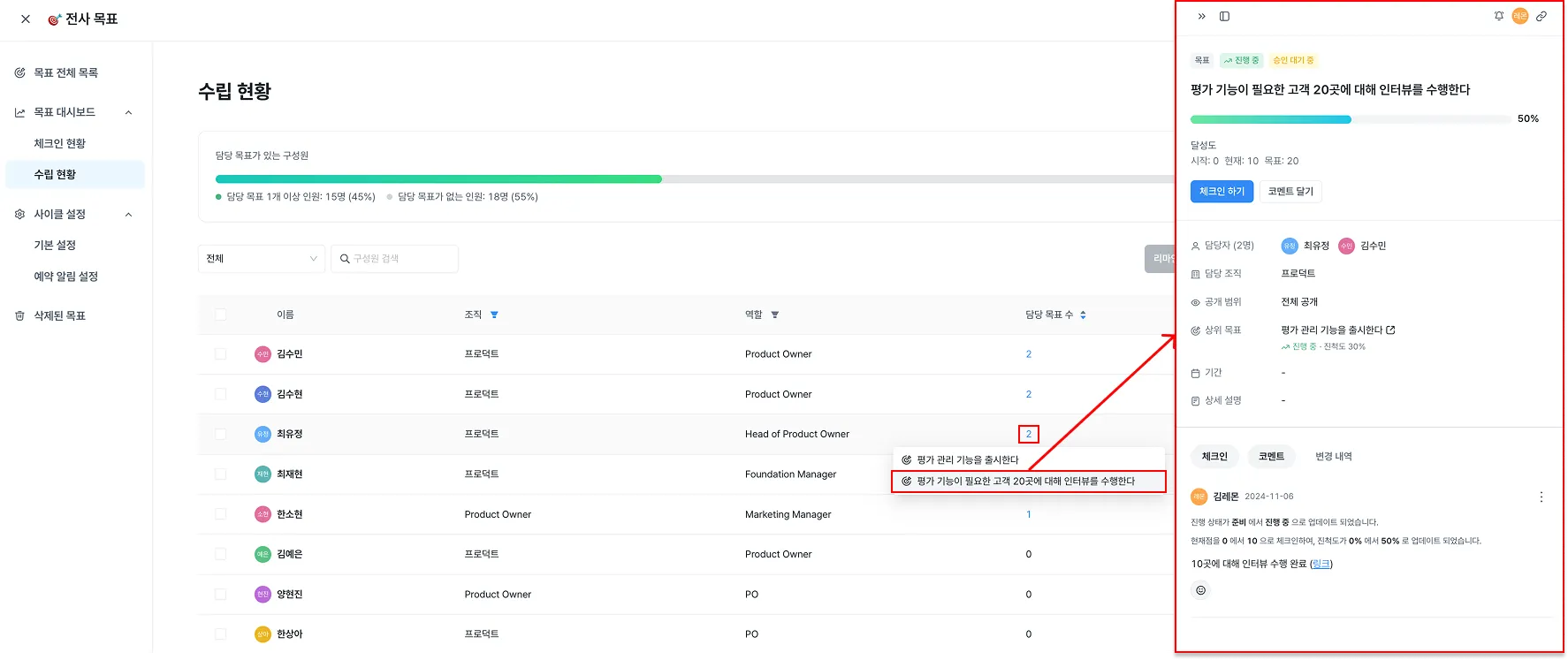Add an emoji reaction to the check-in comment
The width and height of the screenshot is (1568, 660).
point(1200,590)
